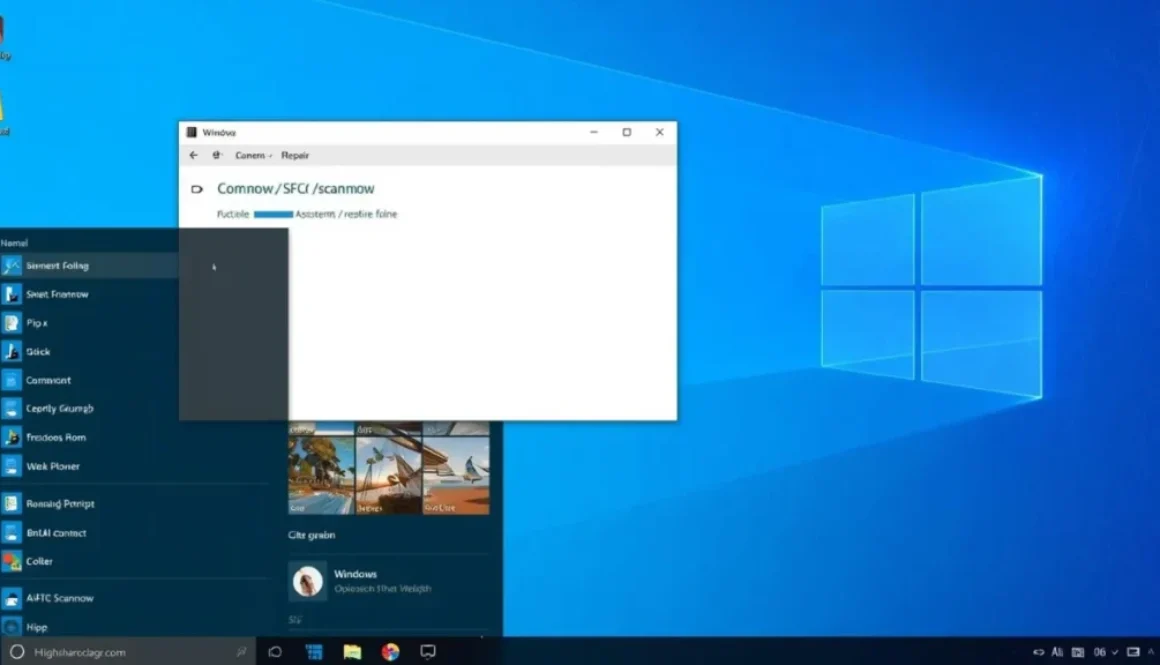Open the colorful browser icon on the taskbar
This screenshot has width=1160, height=665.
tap(390, 650)
